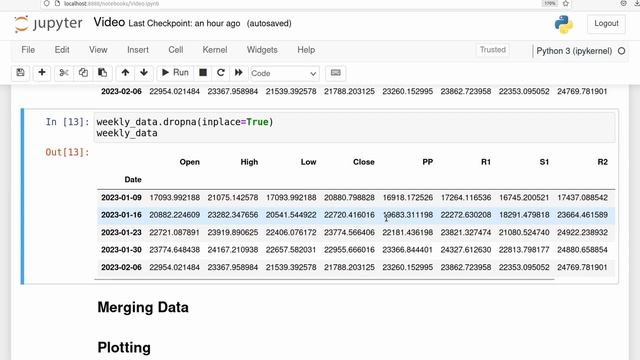
Task: Click the PP column header
Action: point(427,162)
